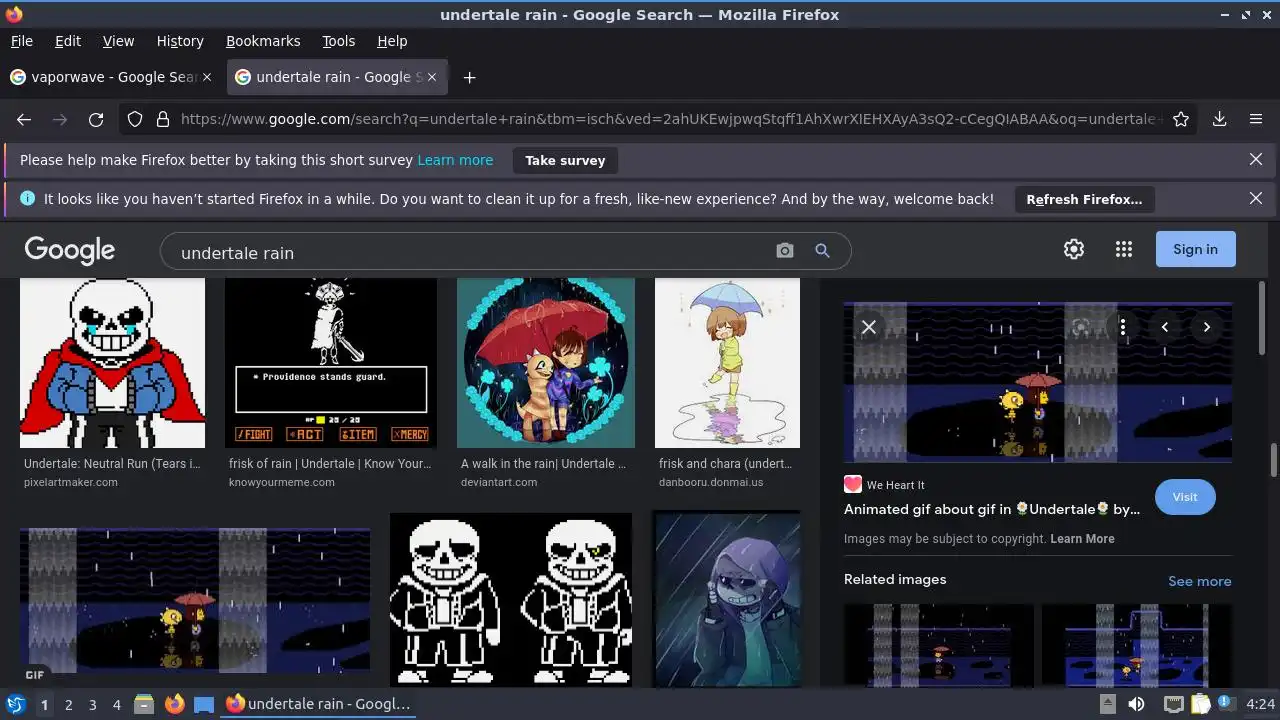Image resolution: width=1280 pixels, height=720 pixels.
Task: Click the knowyourmeme.com source text
Action: (282, 482)
